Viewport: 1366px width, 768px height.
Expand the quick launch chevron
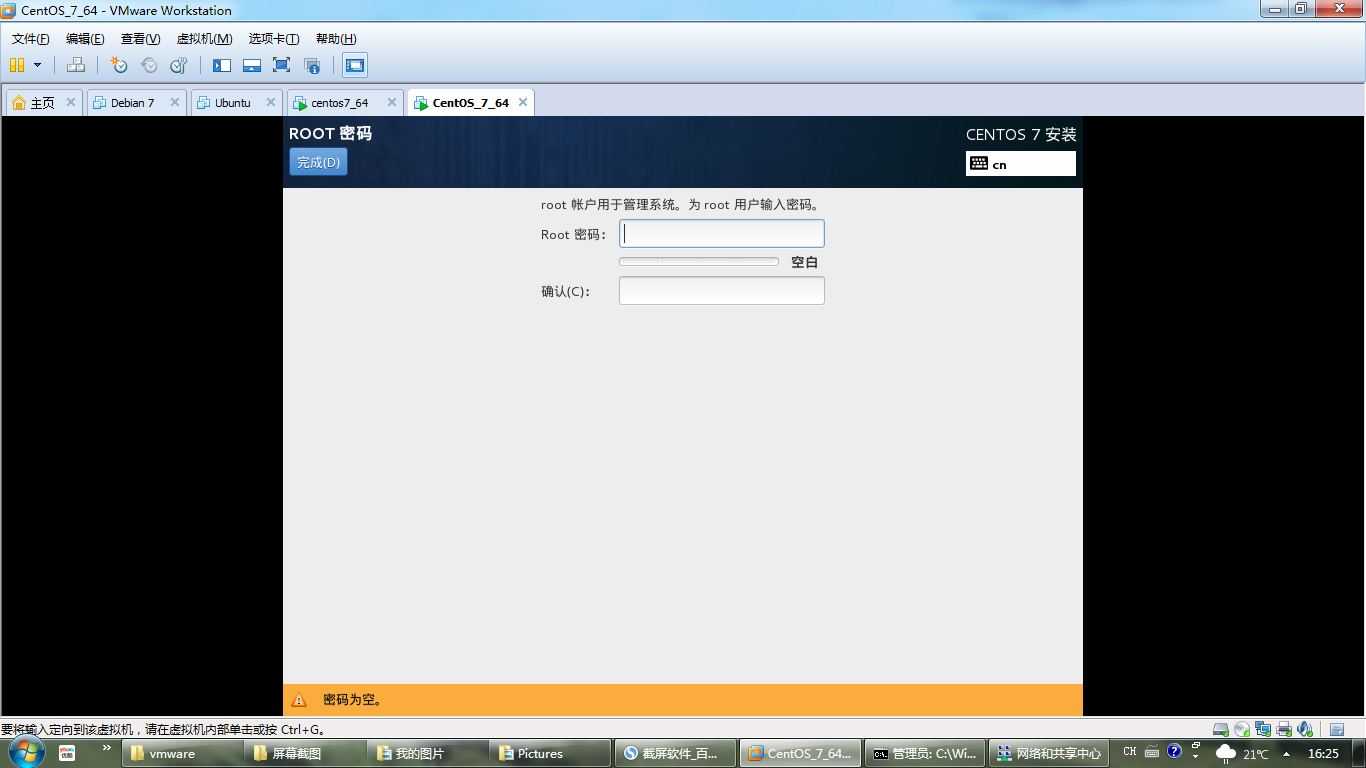106,748
